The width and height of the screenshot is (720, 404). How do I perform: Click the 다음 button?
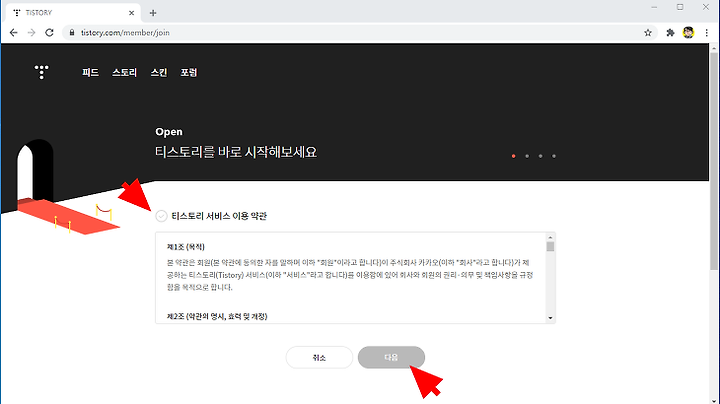[391, 358]
